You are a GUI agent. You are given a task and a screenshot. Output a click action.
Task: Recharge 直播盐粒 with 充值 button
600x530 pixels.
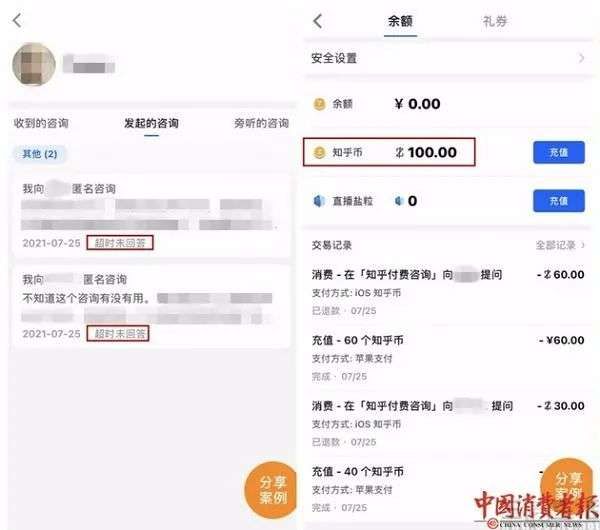click(559, 201)
